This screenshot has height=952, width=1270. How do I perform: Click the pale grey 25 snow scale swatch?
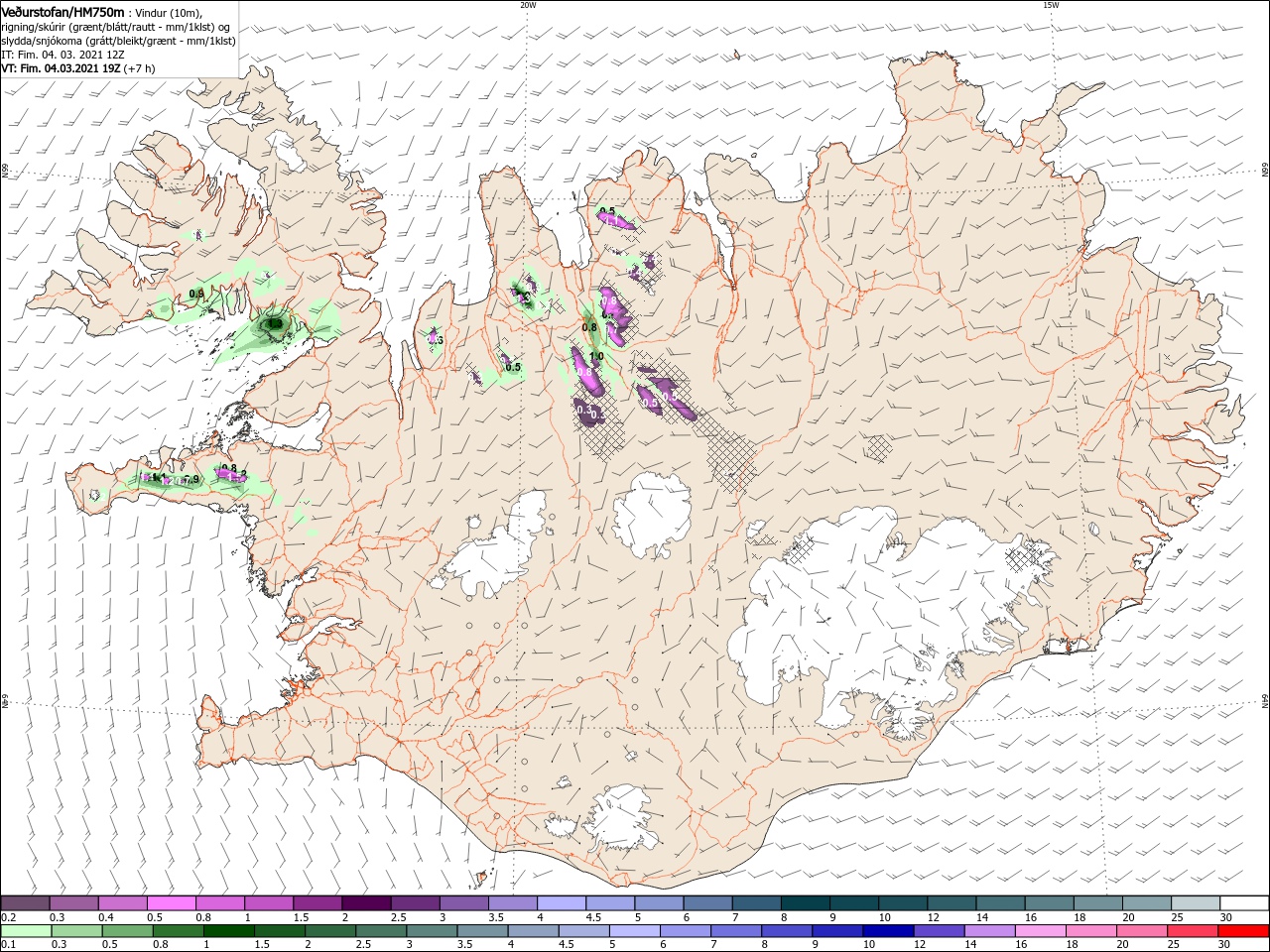(1197, 903)
